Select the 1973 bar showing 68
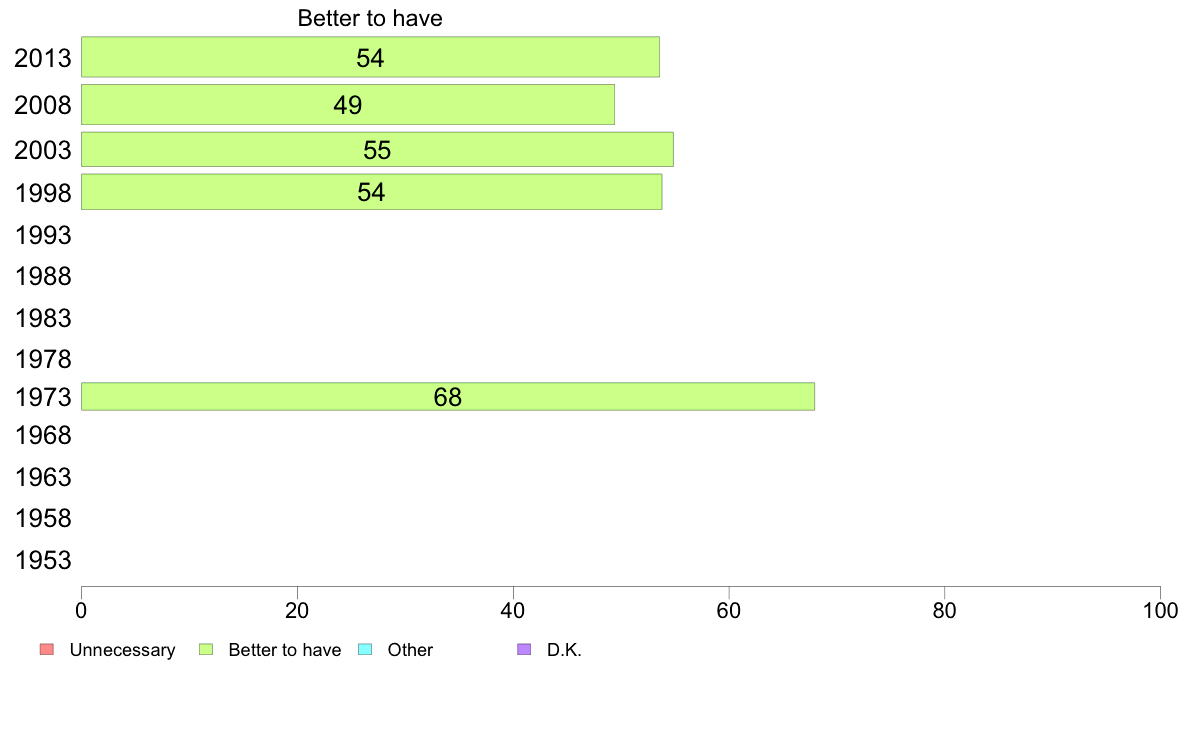The width and height of the screenshot is (1188, 736). tap(448, 396)
